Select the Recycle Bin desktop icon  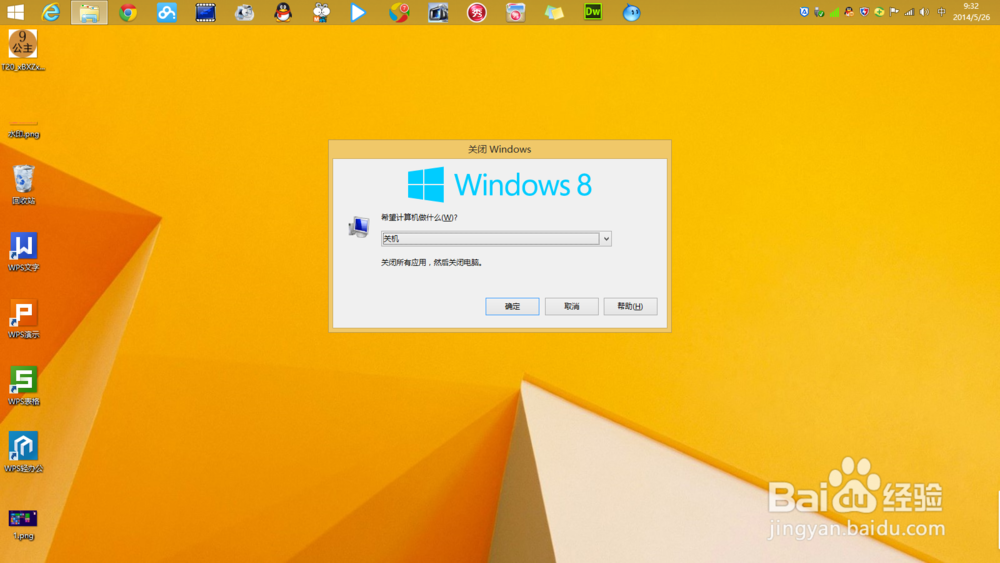(x=24, y=185)
